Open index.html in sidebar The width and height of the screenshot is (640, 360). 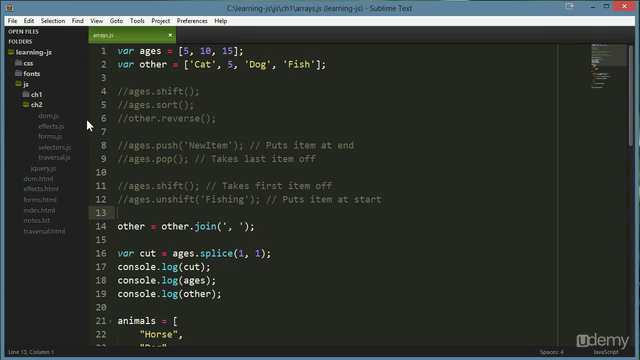click(39, 210)
